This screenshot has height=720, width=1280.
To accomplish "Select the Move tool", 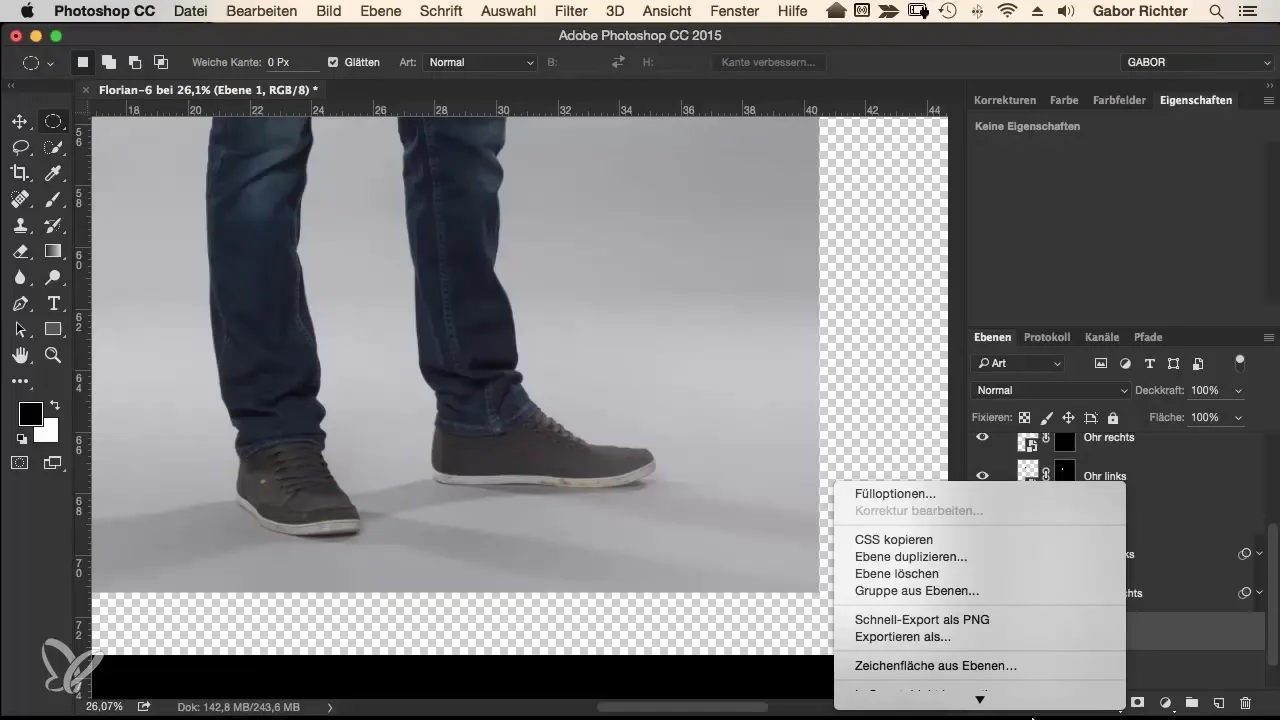I will tap(19, 122).
